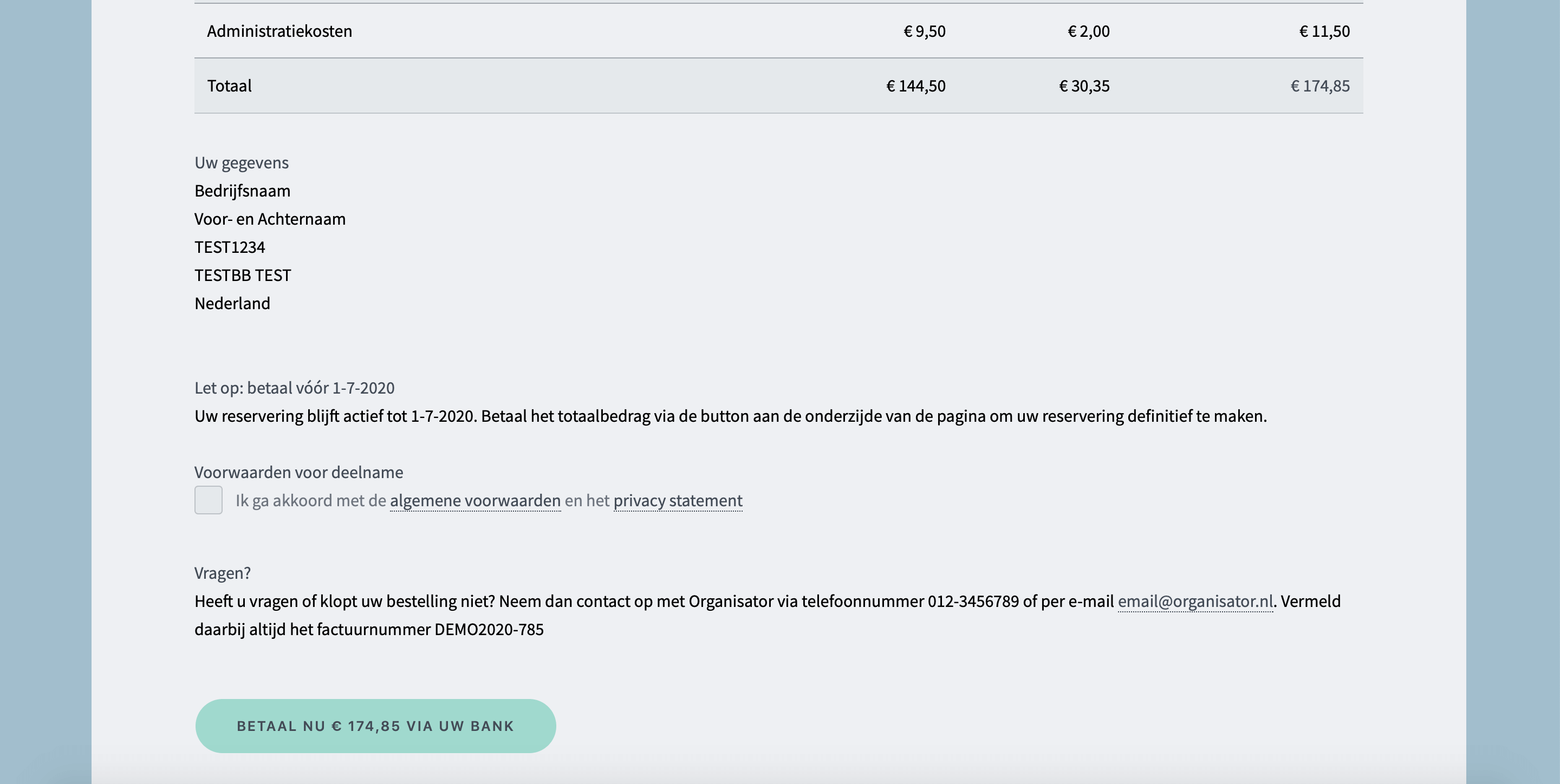Click the phone number 012-3456789
Screen dimensions: 1560x784
pos(973,601)
